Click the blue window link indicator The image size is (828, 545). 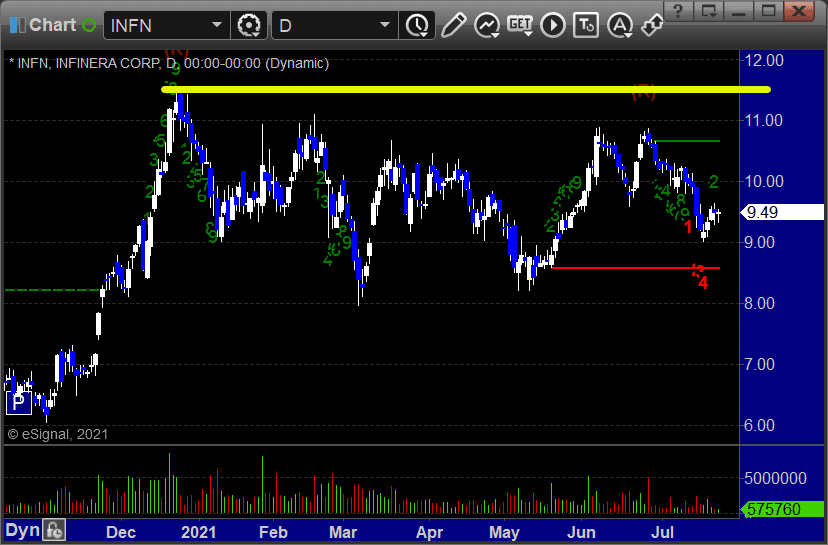(x=17, y=25)
